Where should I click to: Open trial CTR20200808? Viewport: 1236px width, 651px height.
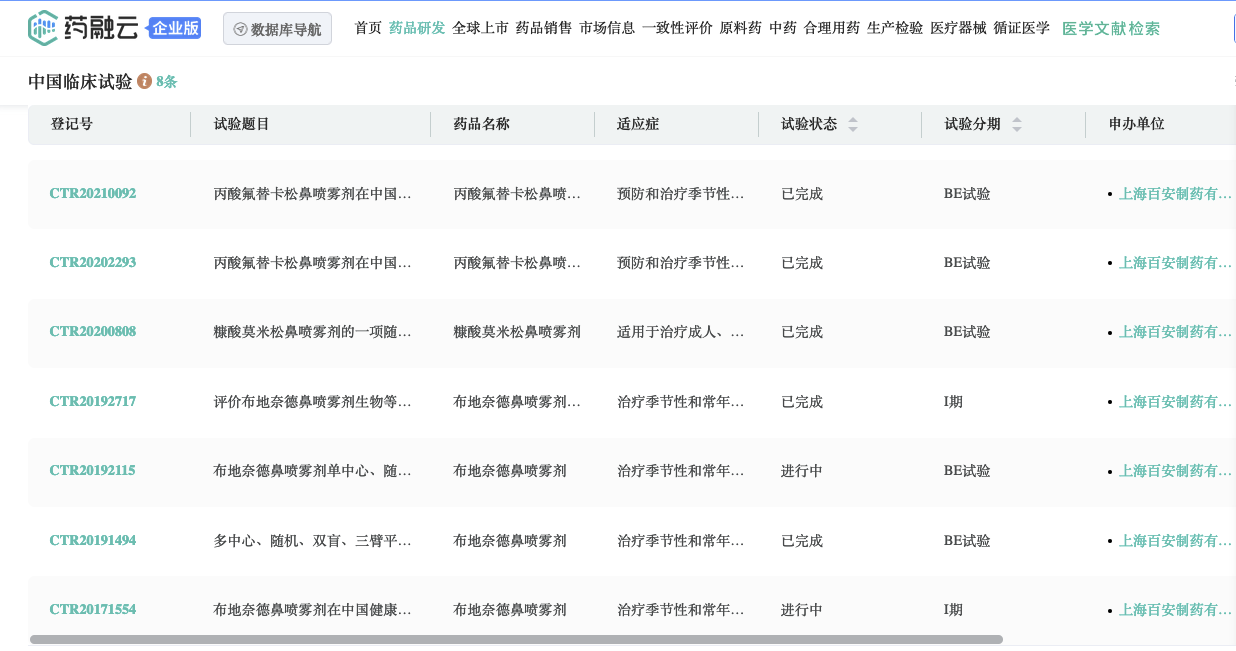93,331
